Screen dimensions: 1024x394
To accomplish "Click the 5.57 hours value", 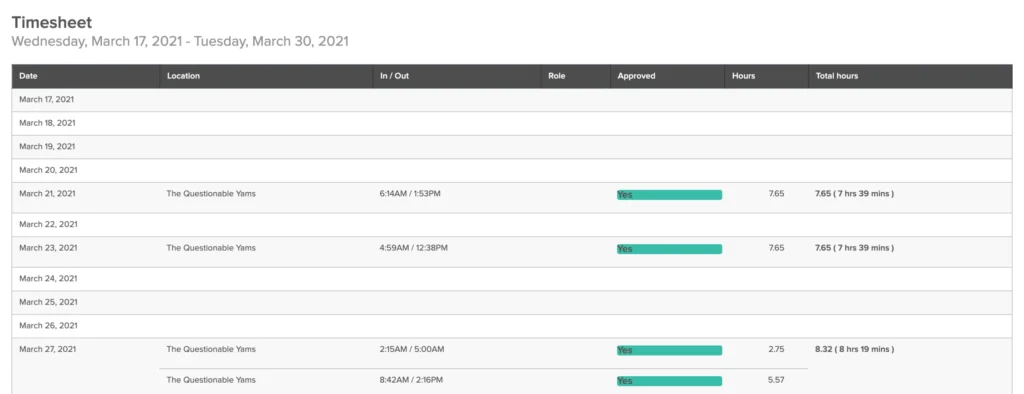I will coord(776,380).
